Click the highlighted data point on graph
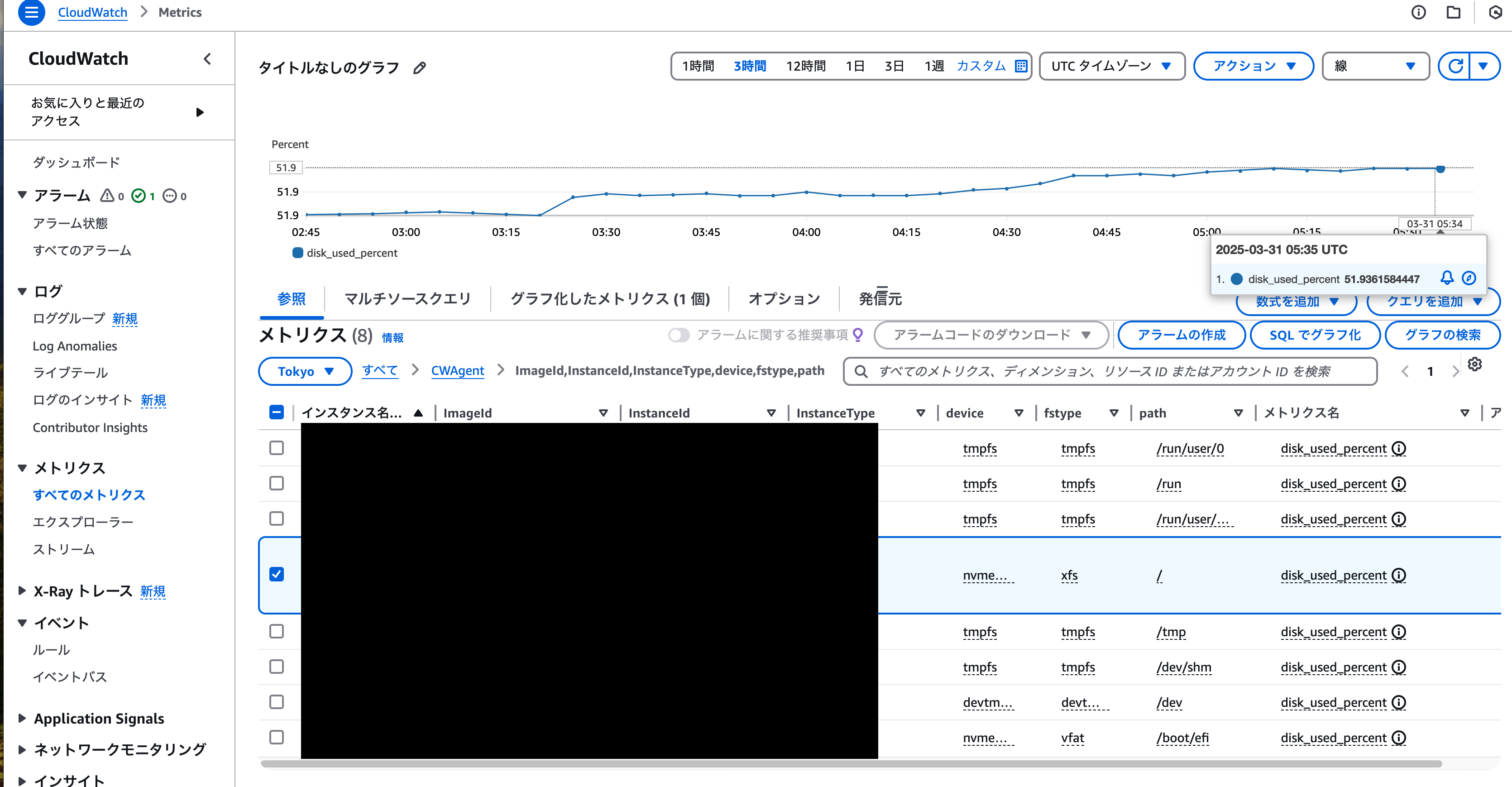1512x787 pixels. (x=1440, y=169)
